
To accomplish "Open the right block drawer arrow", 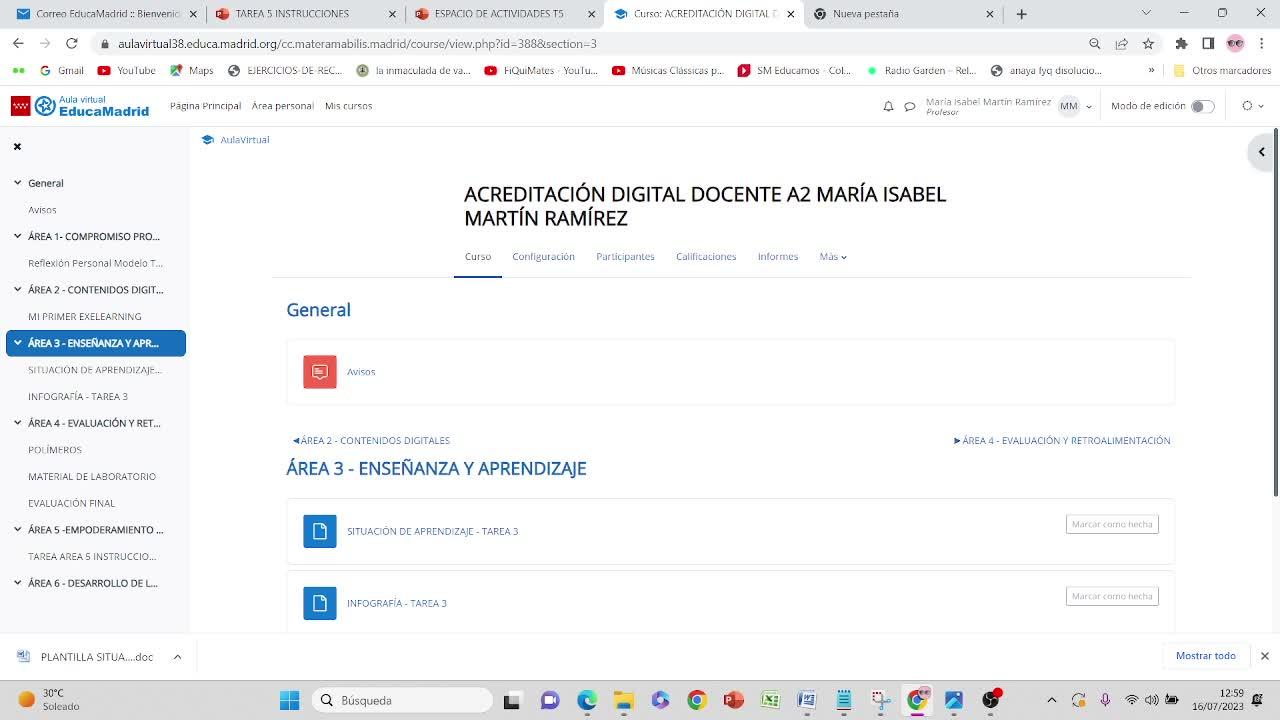I will click(x=1261, y=152).
